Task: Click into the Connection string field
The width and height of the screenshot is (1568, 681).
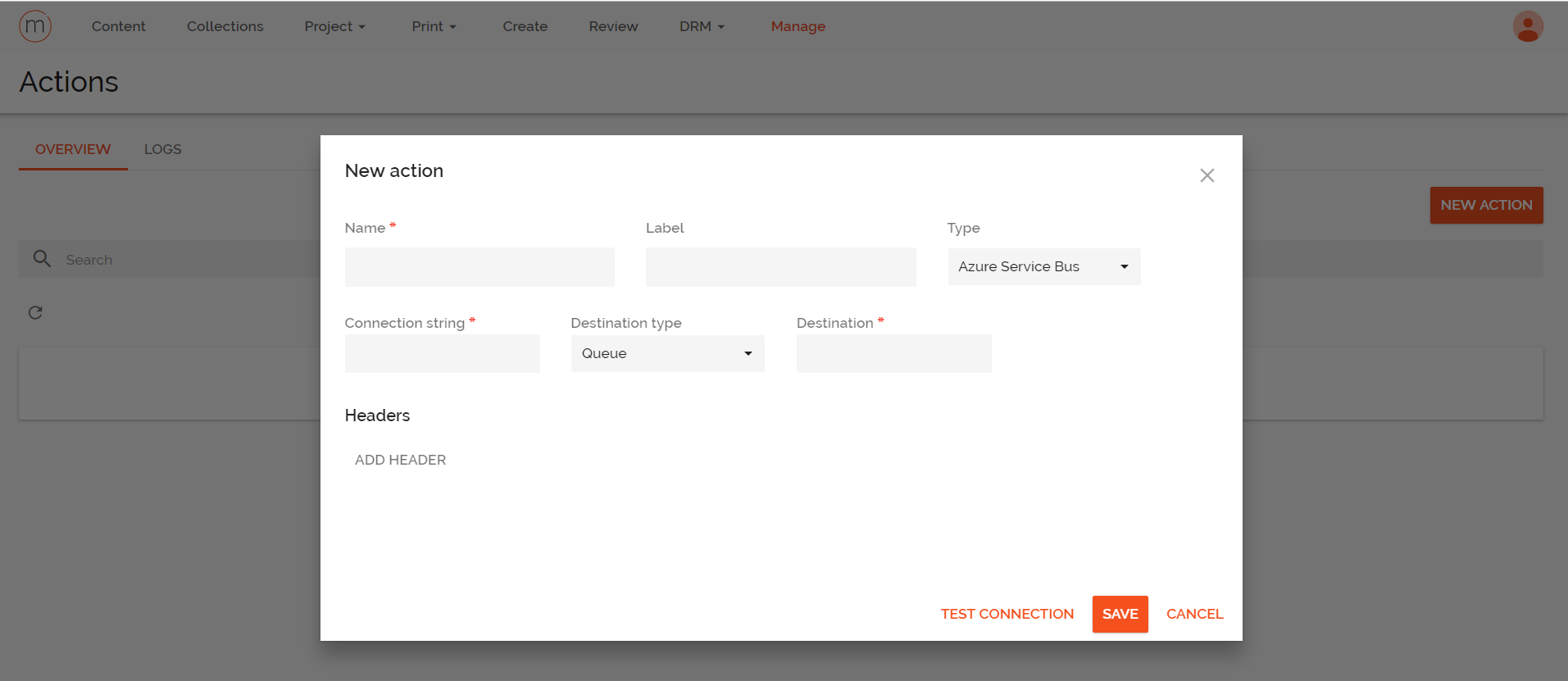Action: pos(442,354)
